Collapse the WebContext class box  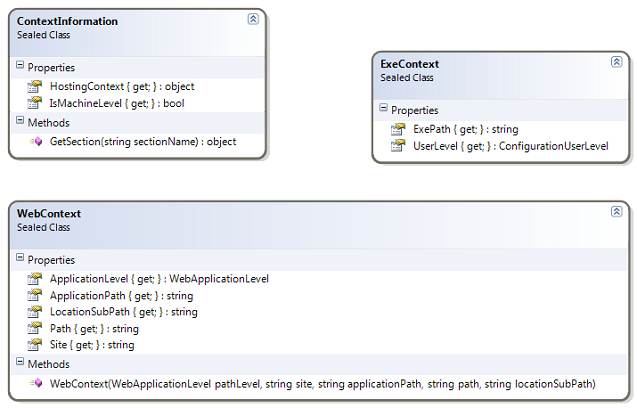pos(616,211)
